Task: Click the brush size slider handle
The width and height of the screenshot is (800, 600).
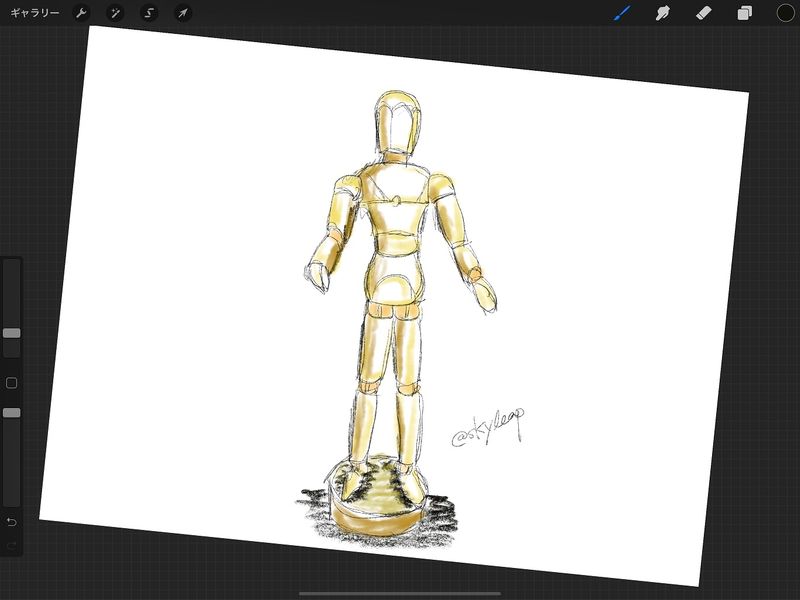Action: coord(12,333)
